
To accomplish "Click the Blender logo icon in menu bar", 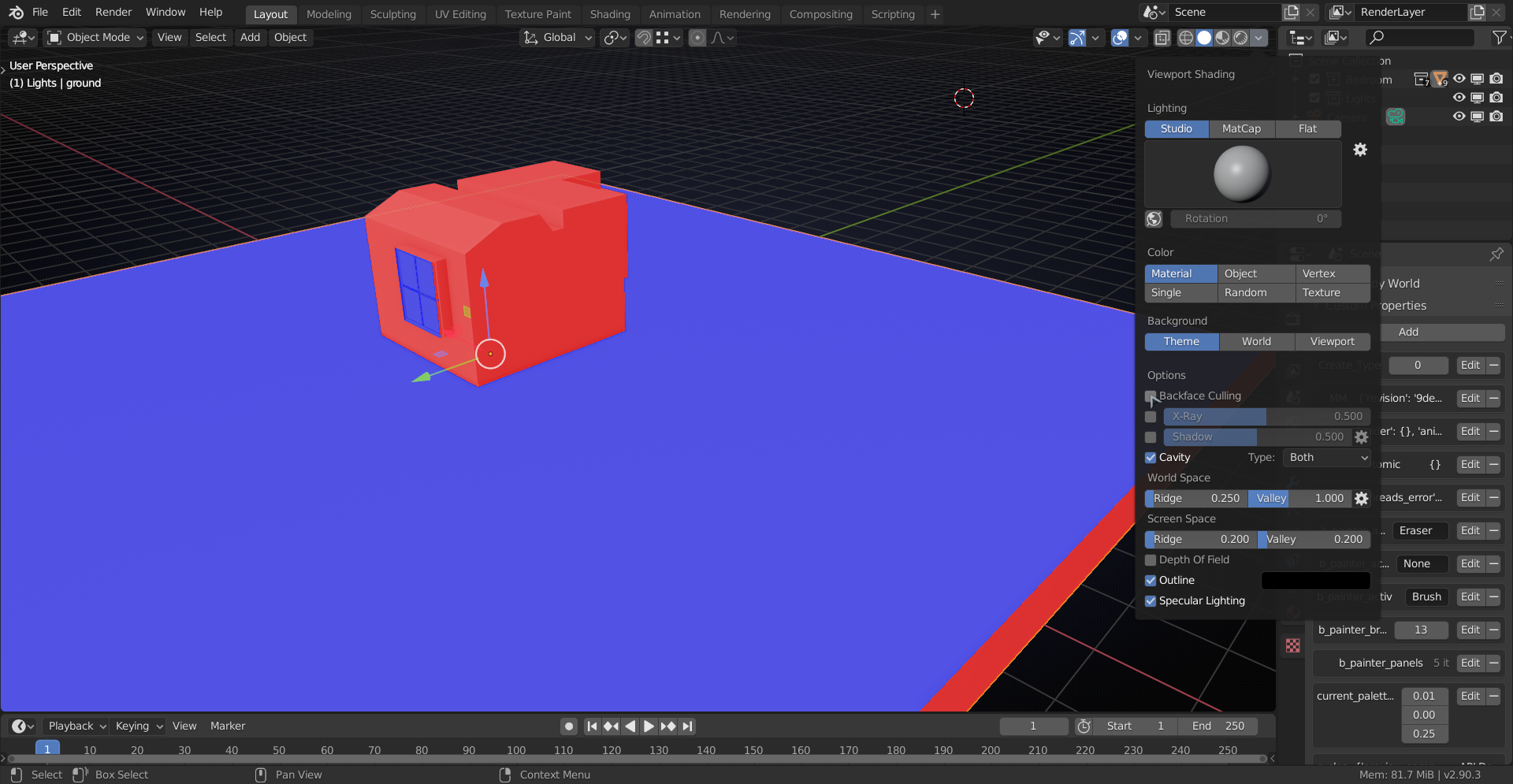I will pyautogui.click(x=16, y=13).
